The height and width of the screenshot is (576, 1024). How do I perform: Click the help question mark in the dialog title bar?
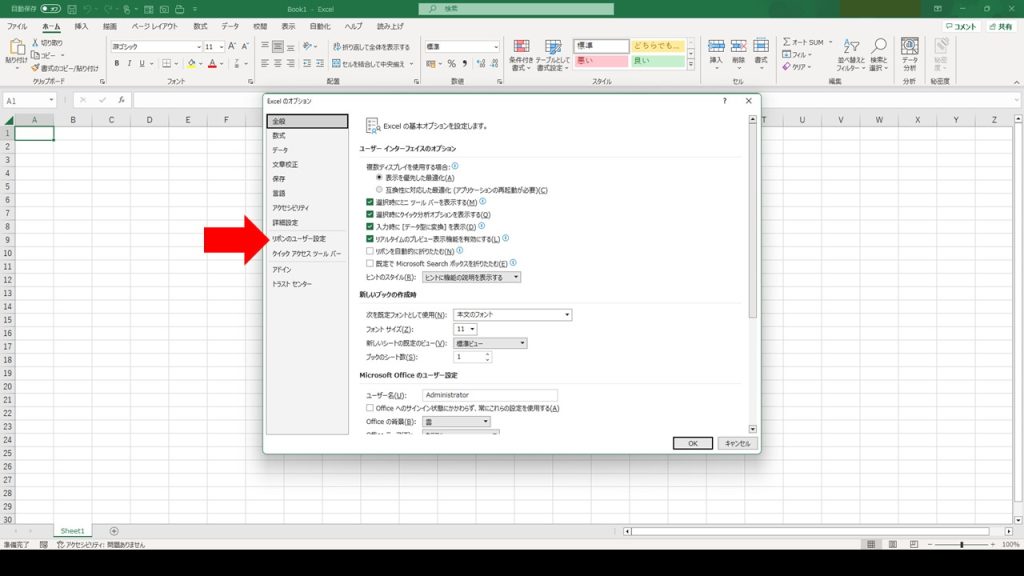coord(725,101)
